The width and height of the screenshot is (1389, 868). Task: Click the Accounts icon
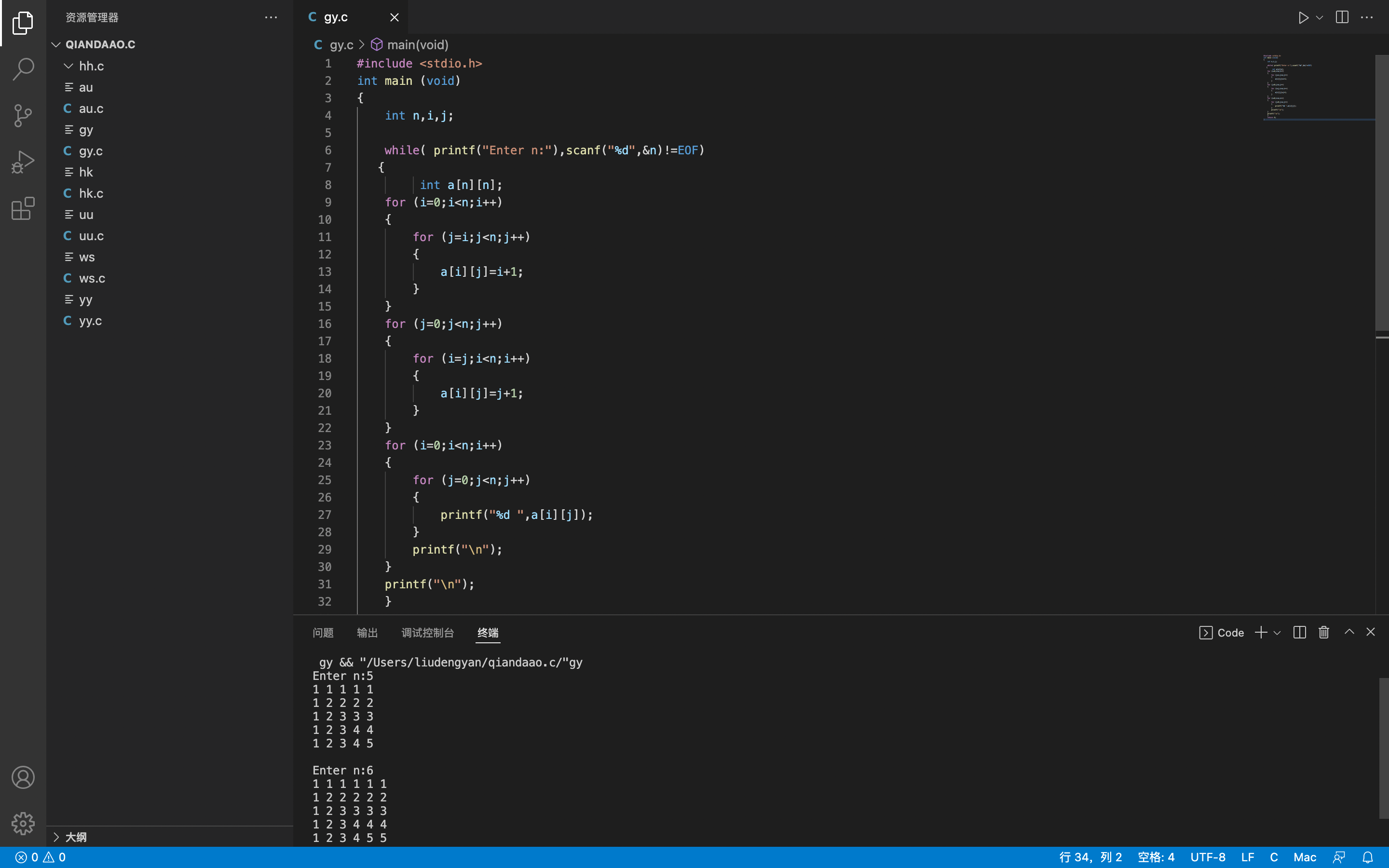click(x=23, y=777)
